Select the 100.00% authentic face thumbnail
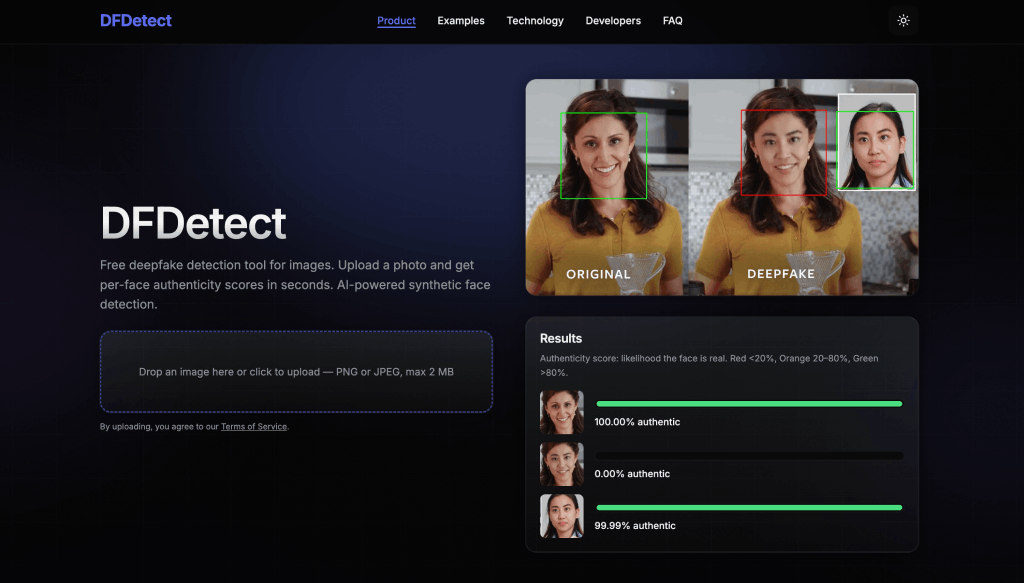Screen dimensions: 1024x583 561,412
